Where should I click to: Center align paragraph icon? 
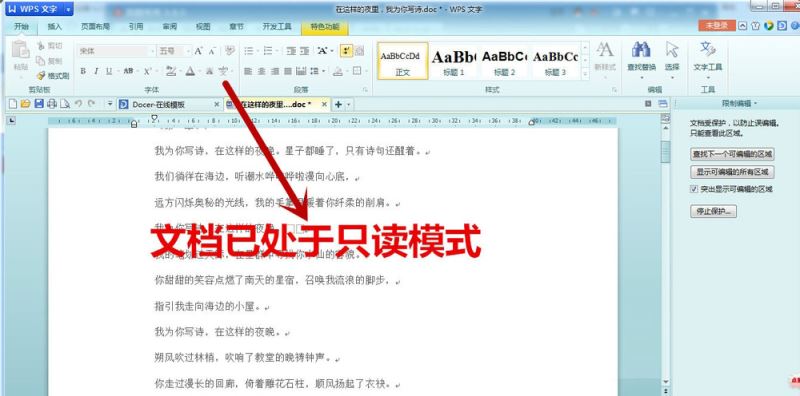point(262,71)
